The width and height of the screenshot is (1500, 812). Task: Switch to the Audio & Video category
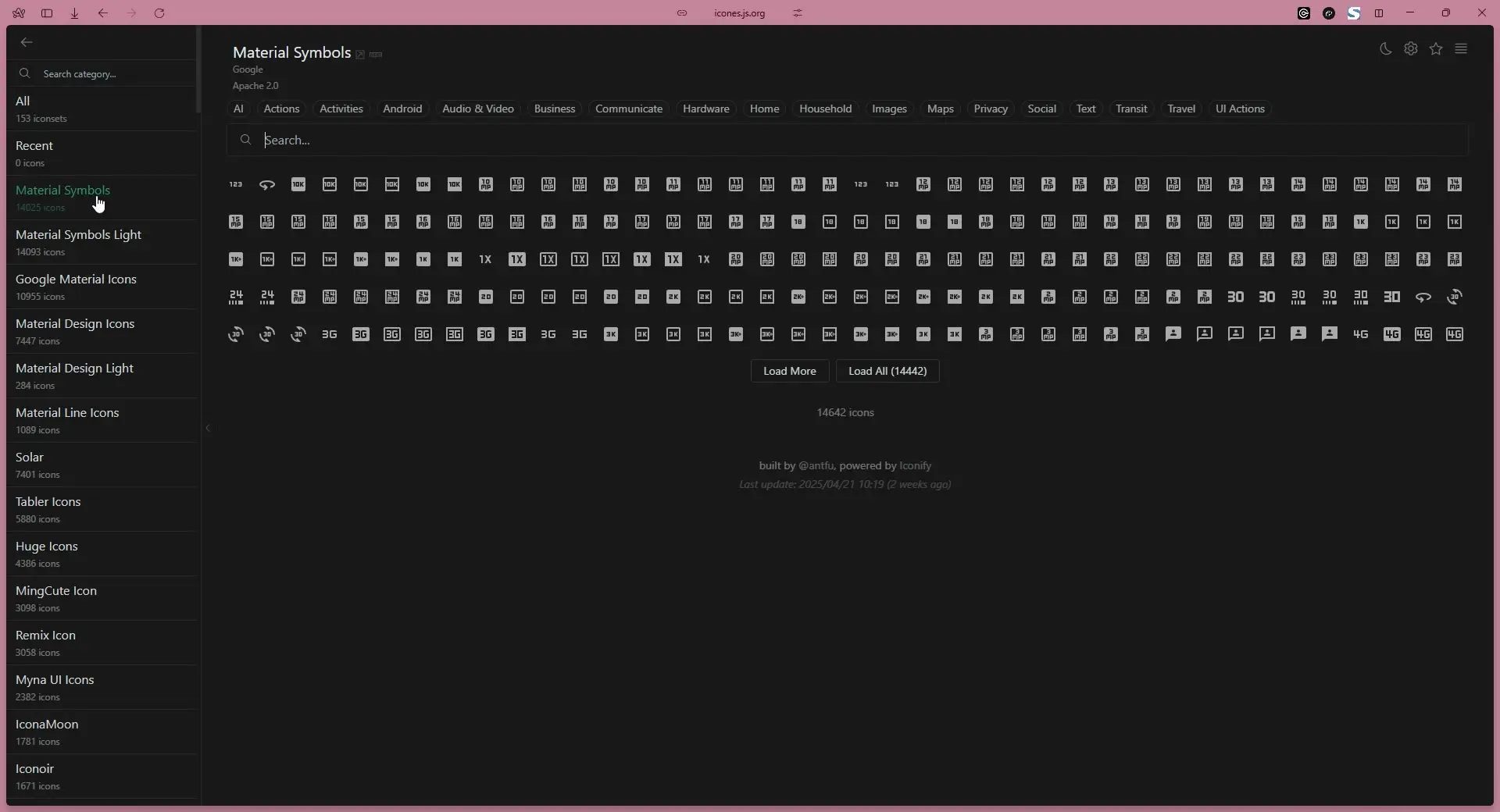click(x=478, y=109)
